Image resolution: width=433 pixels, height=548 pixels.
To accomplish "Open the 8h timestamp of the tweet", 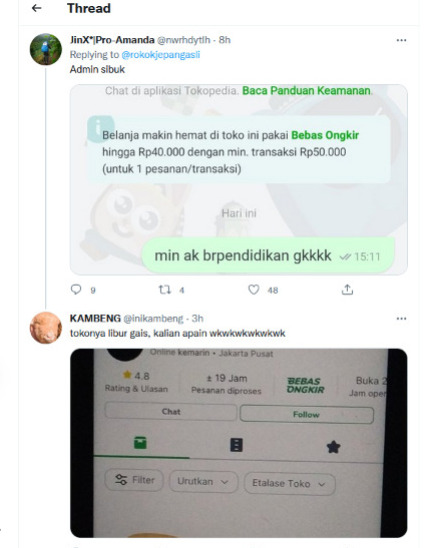I will [x=225, y=40].
